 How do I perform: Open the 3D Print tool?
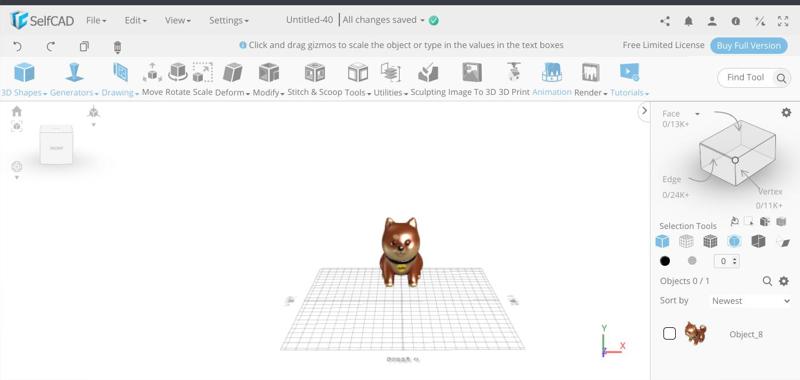[514, 72]
